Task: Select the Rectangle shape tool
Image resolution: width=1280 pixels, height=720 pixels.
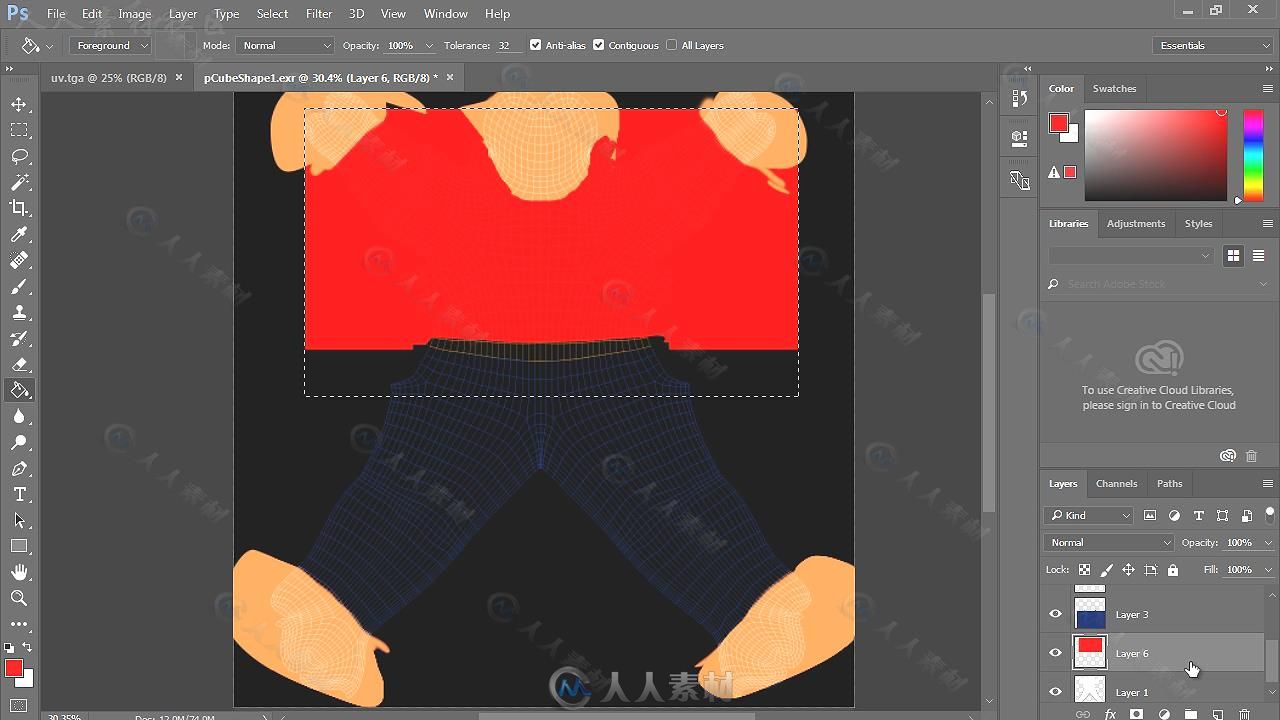Action: click(19, 547)
